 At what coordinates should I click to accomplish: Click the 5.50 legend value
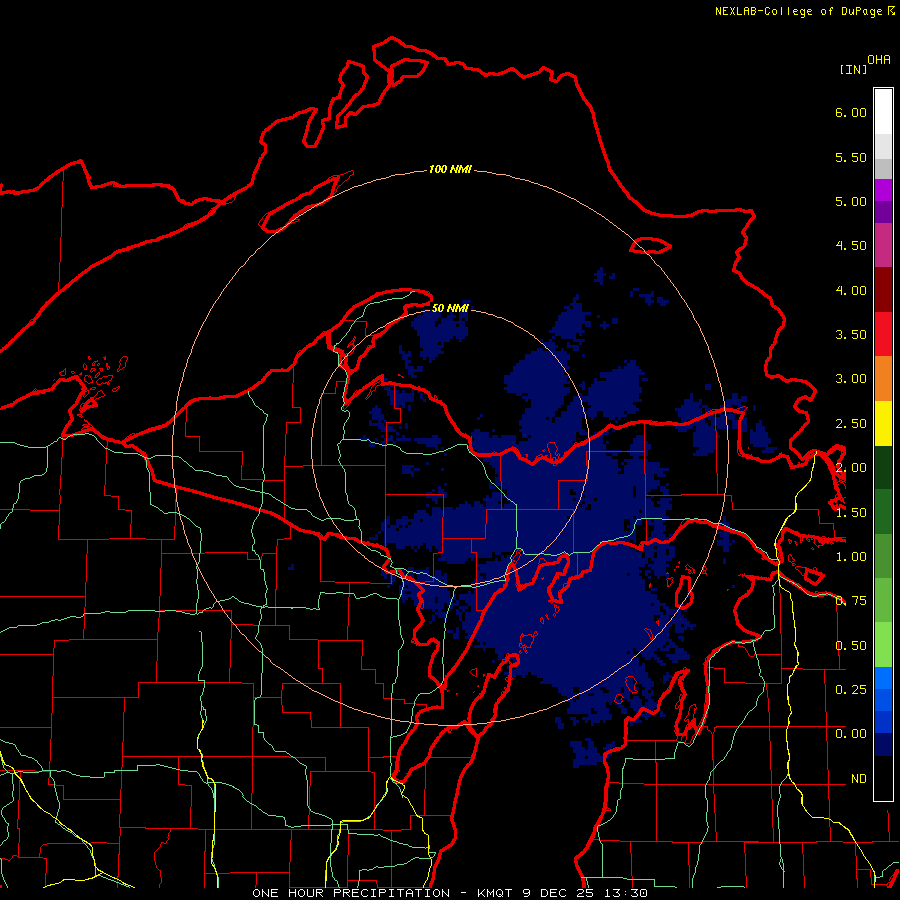point(851,157)
